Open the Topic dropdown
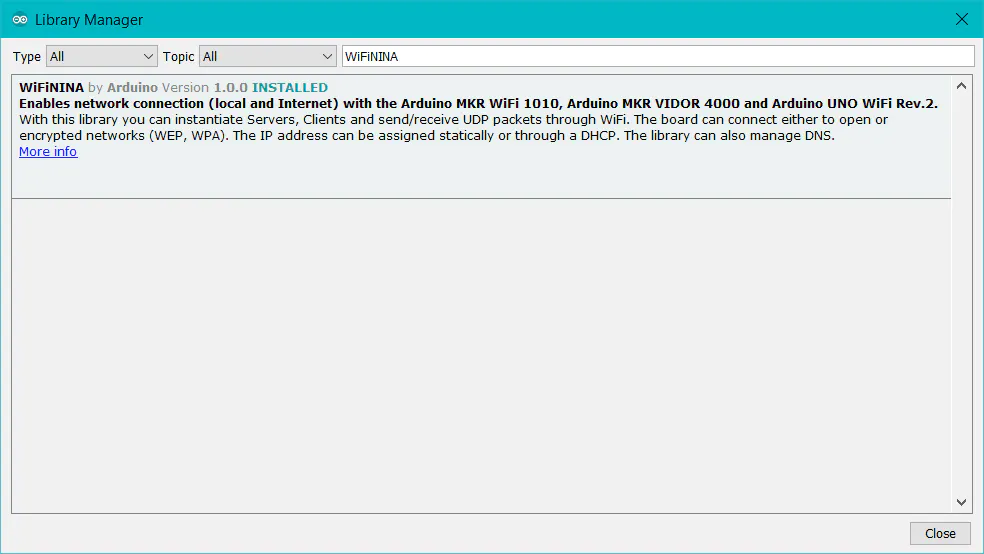This screenshot has width=984, height=554. point(267,56)
